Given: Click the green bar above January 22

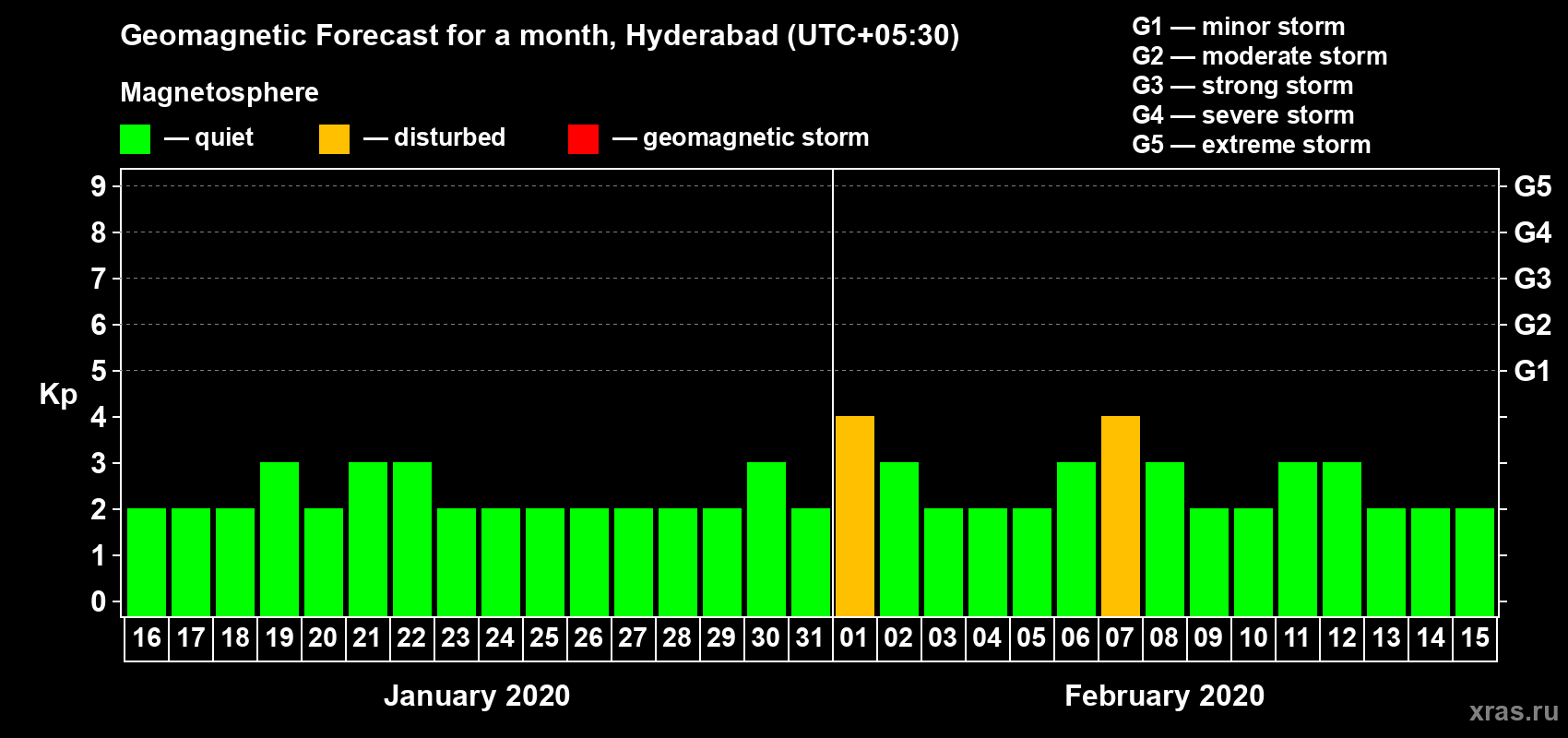Looking at the screenshot, I should tap(412, 540).
